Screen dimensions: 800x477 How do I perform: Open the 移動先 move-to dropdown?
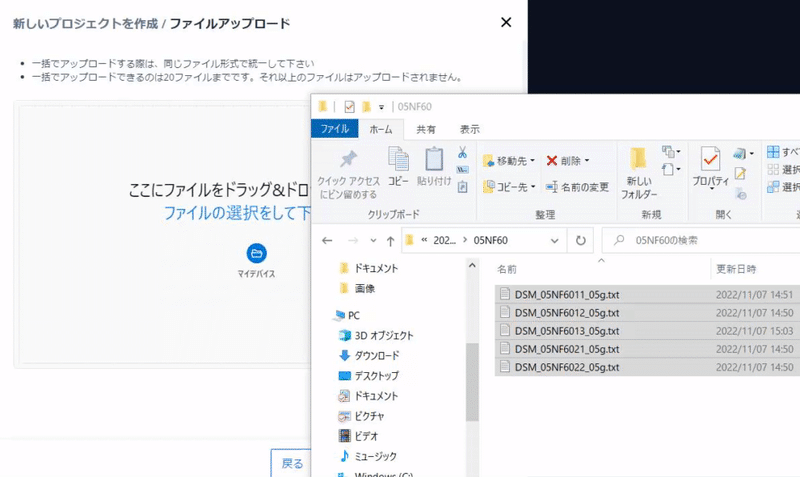[x=509, y=161]
